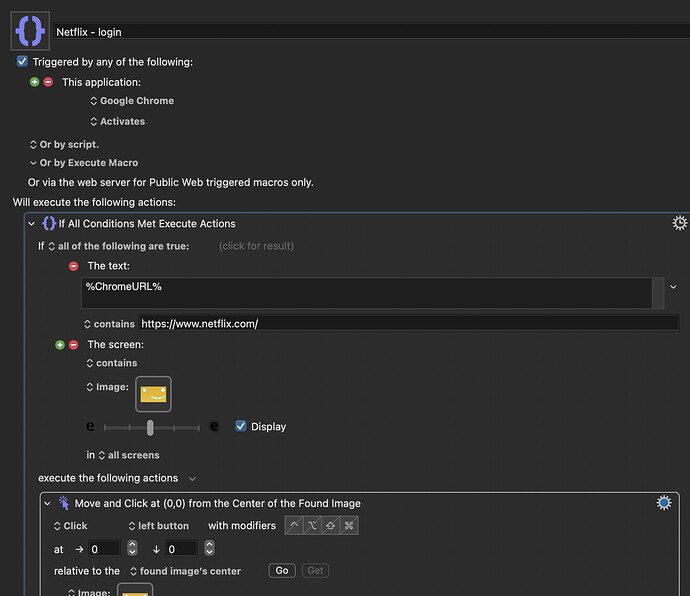Open the chevron menu beside the %ChromeURL% field

(x=673, y=287)
